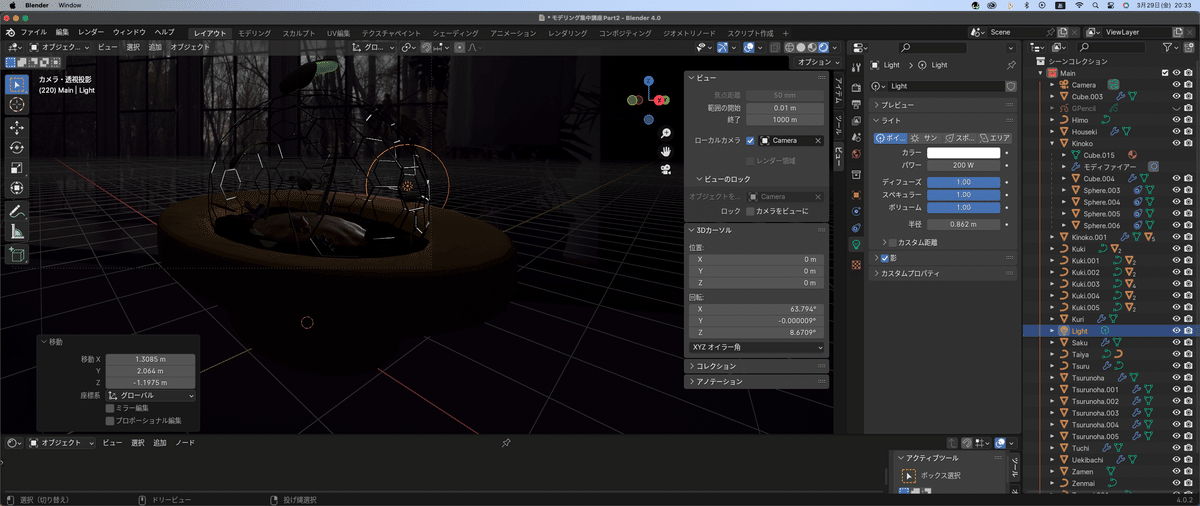Screen dimensions: 1200x506
Task: Click the pan hand viewport icon
Action: (x=665, y=150)
